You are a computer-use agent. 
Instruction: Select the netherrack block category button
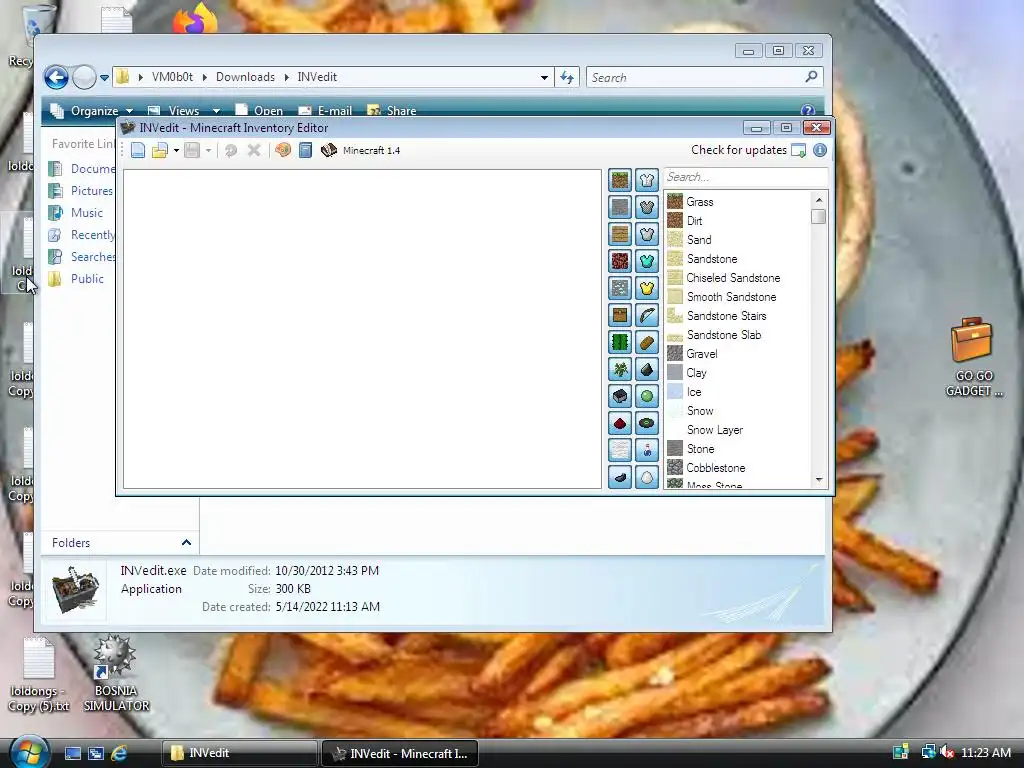coord(620,261)
